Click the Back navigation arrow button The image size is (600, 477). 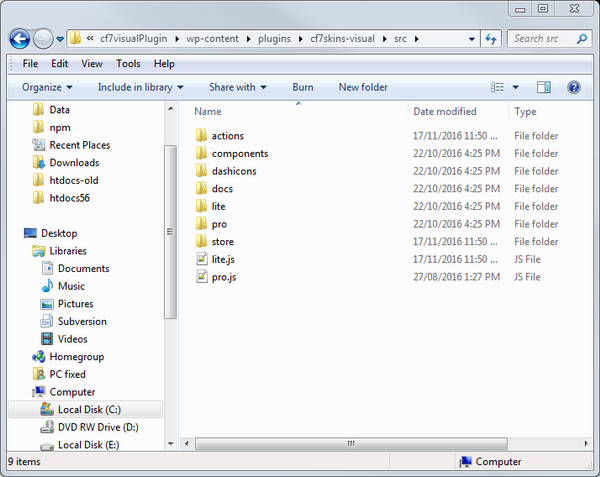19,39
